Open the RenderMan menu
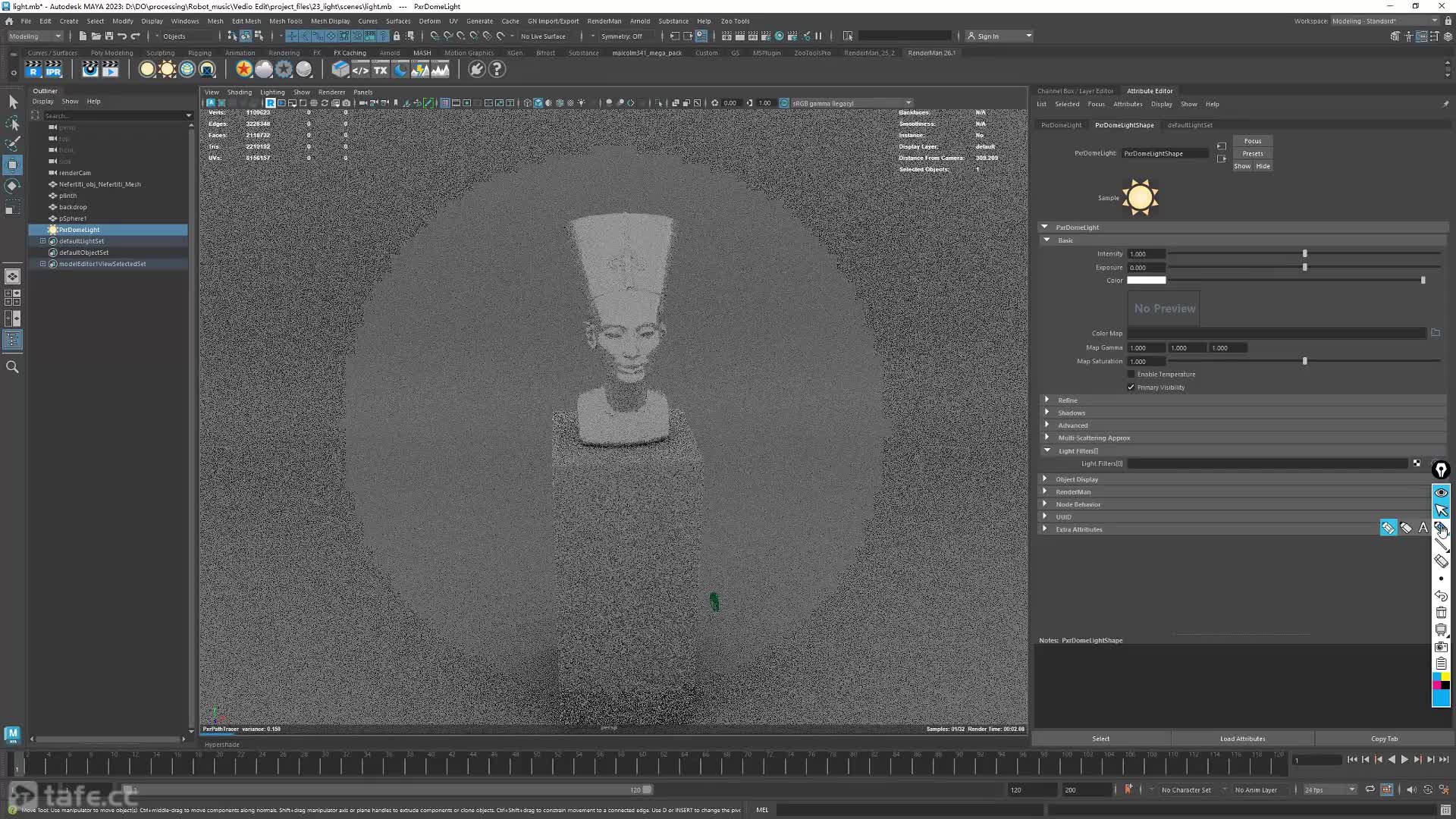 (x=604, y=21)
